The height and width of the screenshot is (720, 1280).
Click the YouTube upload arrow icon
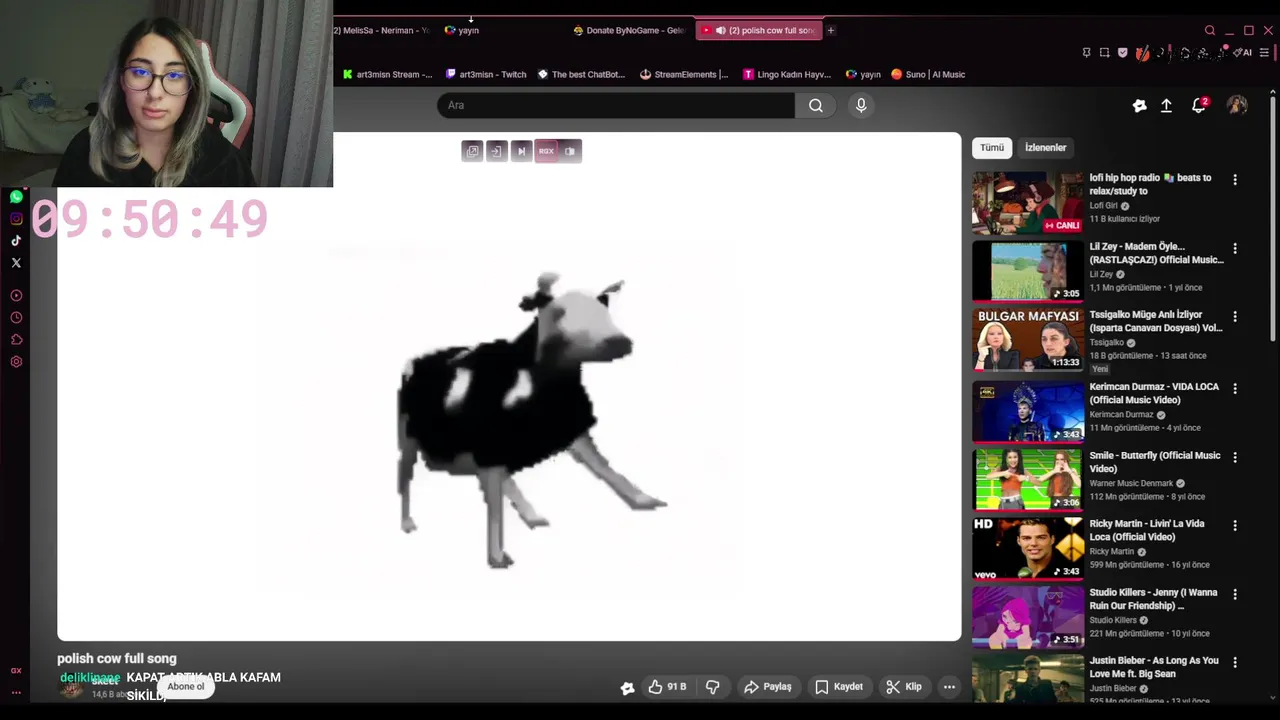point(1166,105)
